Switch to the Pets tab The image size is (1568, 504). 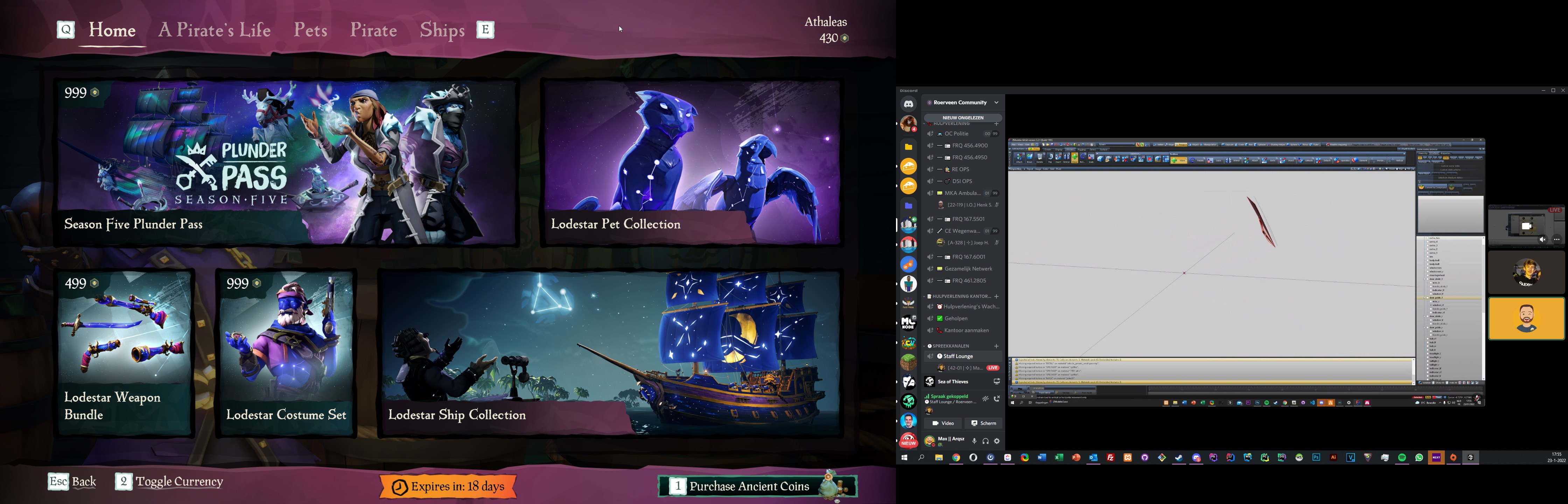coord(310,30)
